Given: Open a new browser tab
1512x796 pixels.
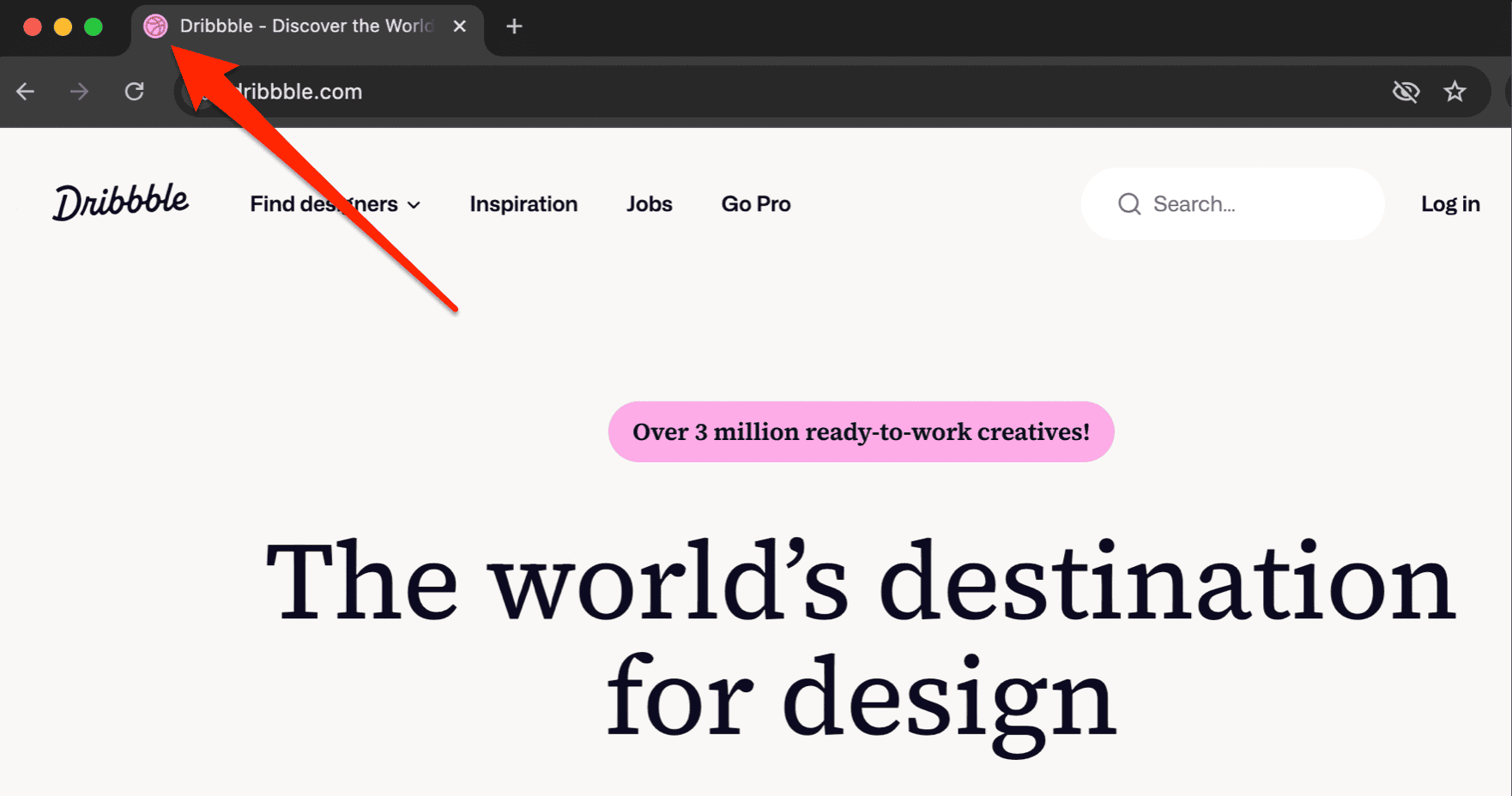Looking at the screenshot, I should tap(514, 27).
